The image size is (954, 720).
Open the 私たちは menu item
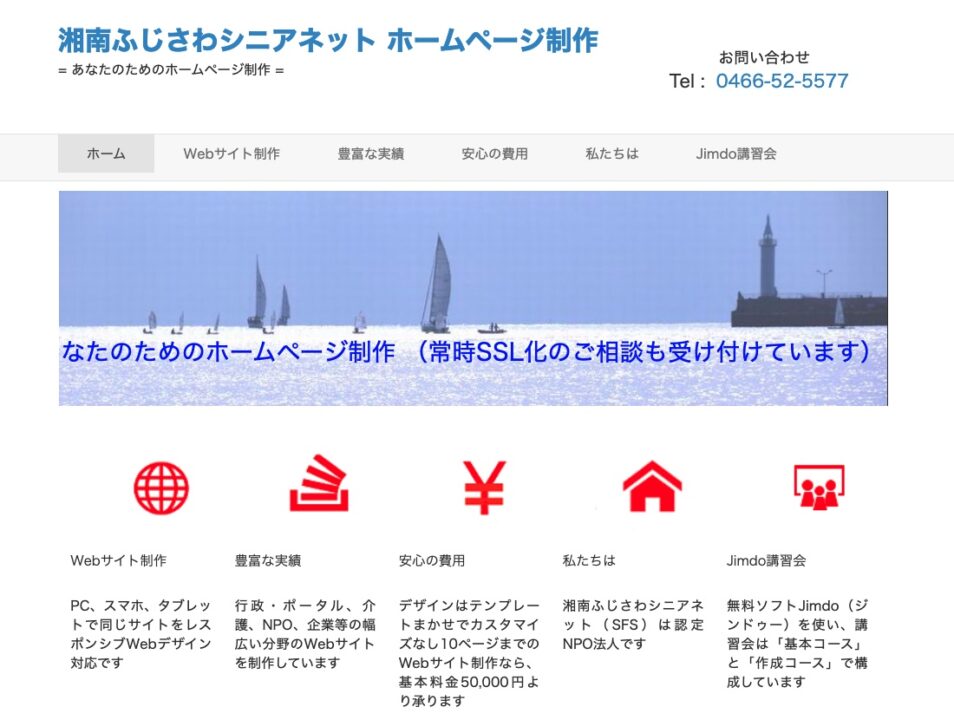coord(612,153)
